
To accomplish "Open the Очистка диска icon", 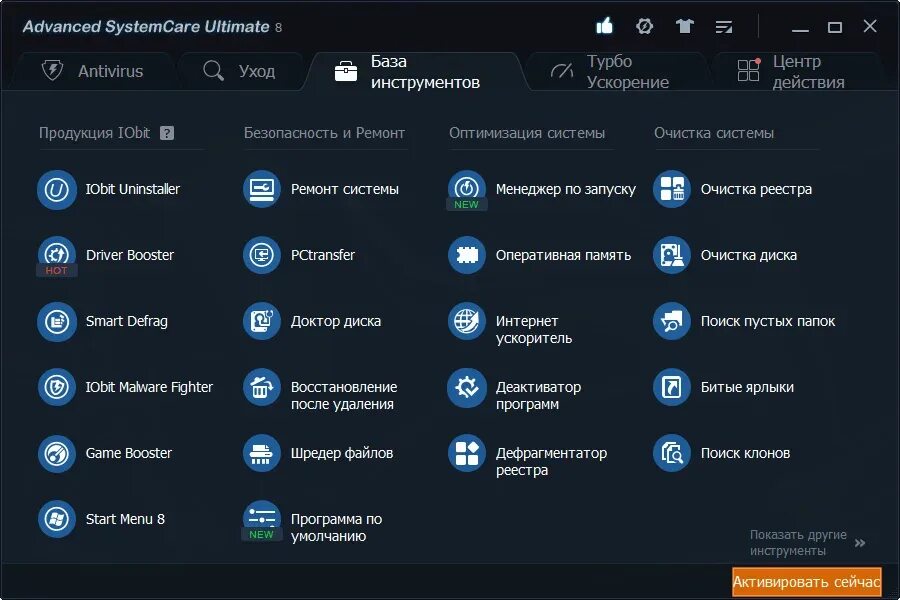I will (x=672, y=256).
